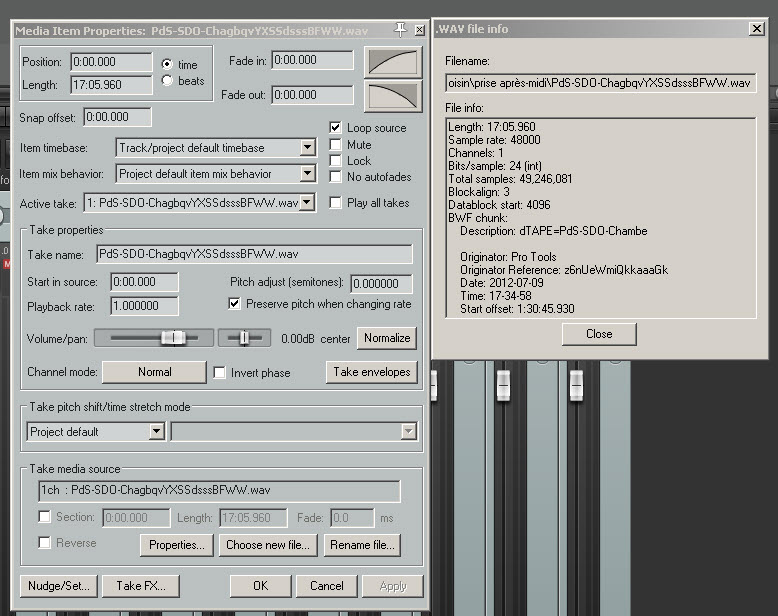The height and width of the screenshot is (616, 778).
Task: Tick Preserve pitch when changing rate
Action: (x=235, y=304)
